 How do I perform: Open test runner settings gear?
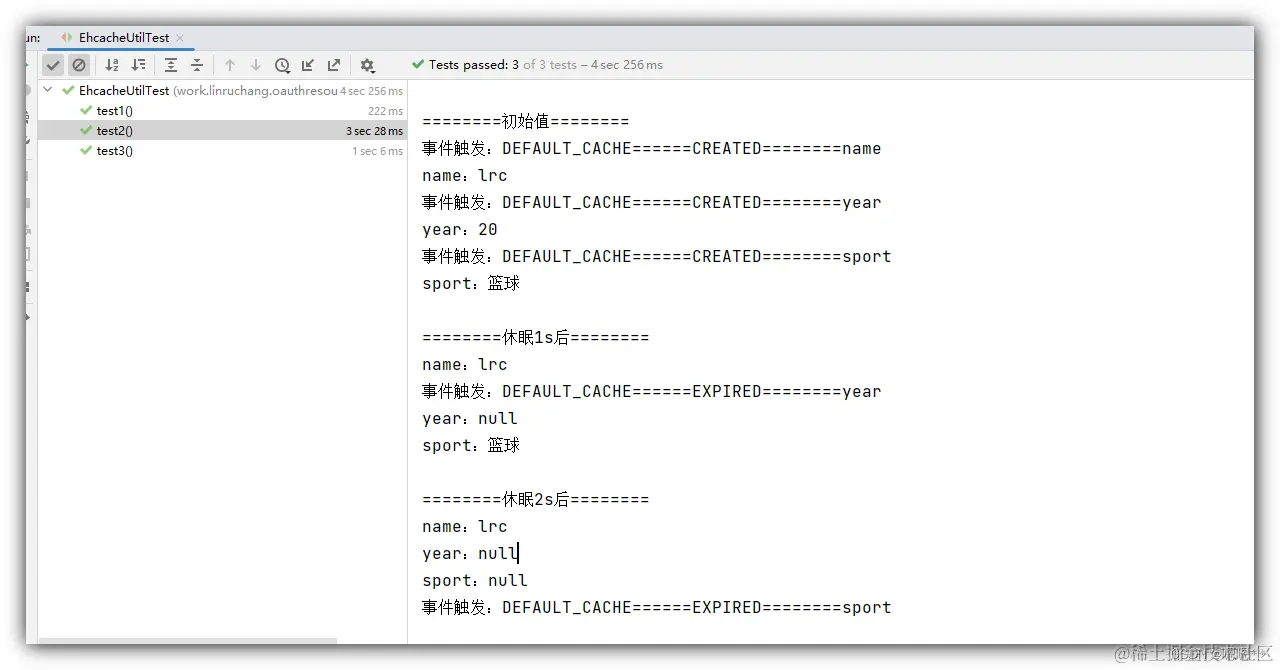coord(367,65)
